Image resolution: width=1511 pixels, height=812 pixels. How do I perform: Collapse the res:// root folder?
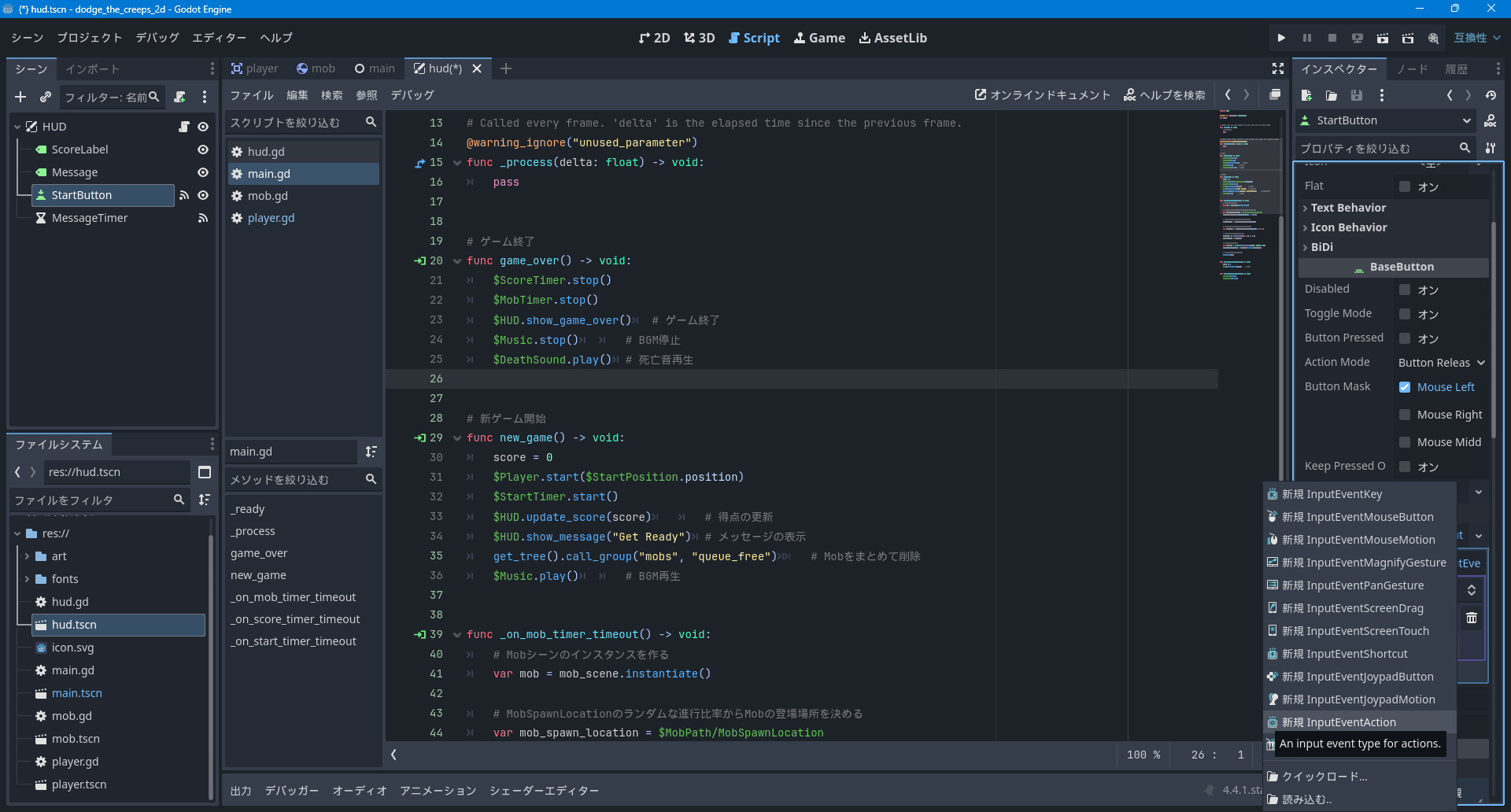pyautogui.click(x=17, y=533)
